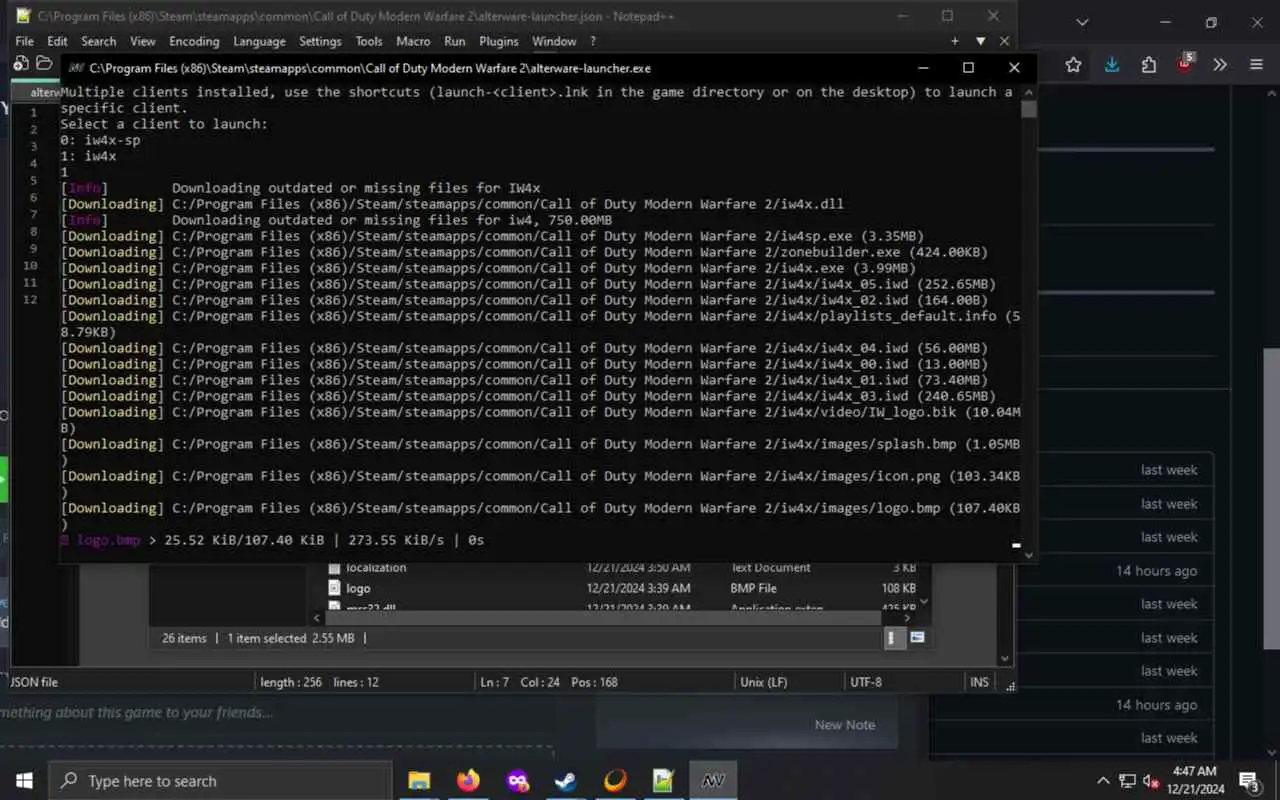Open the Search menu in Notepad++
The image size is (1280, 800).
(99, 41)
